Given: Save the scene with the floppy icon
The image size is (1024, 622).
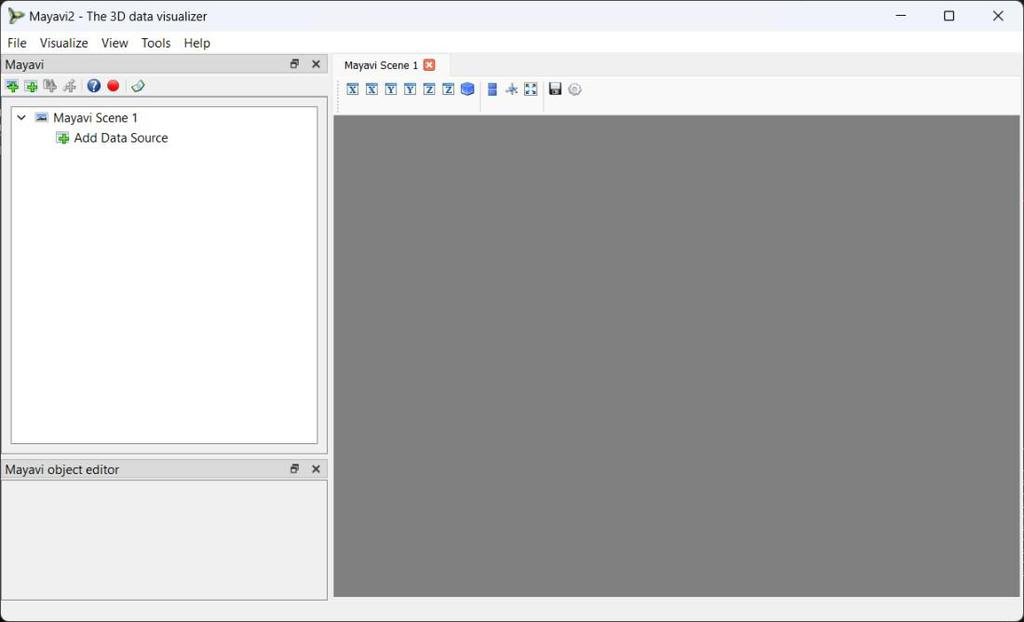Looking at the screenshot, I should click(555, 89).
